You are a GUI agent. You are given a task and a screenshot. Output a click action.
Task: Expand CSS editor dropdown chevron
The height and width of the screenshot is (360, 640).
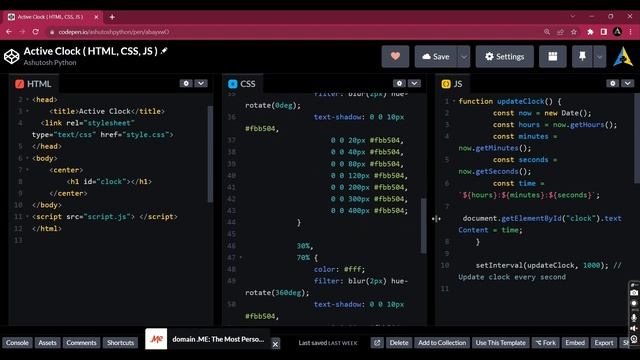tap(414, 83)
